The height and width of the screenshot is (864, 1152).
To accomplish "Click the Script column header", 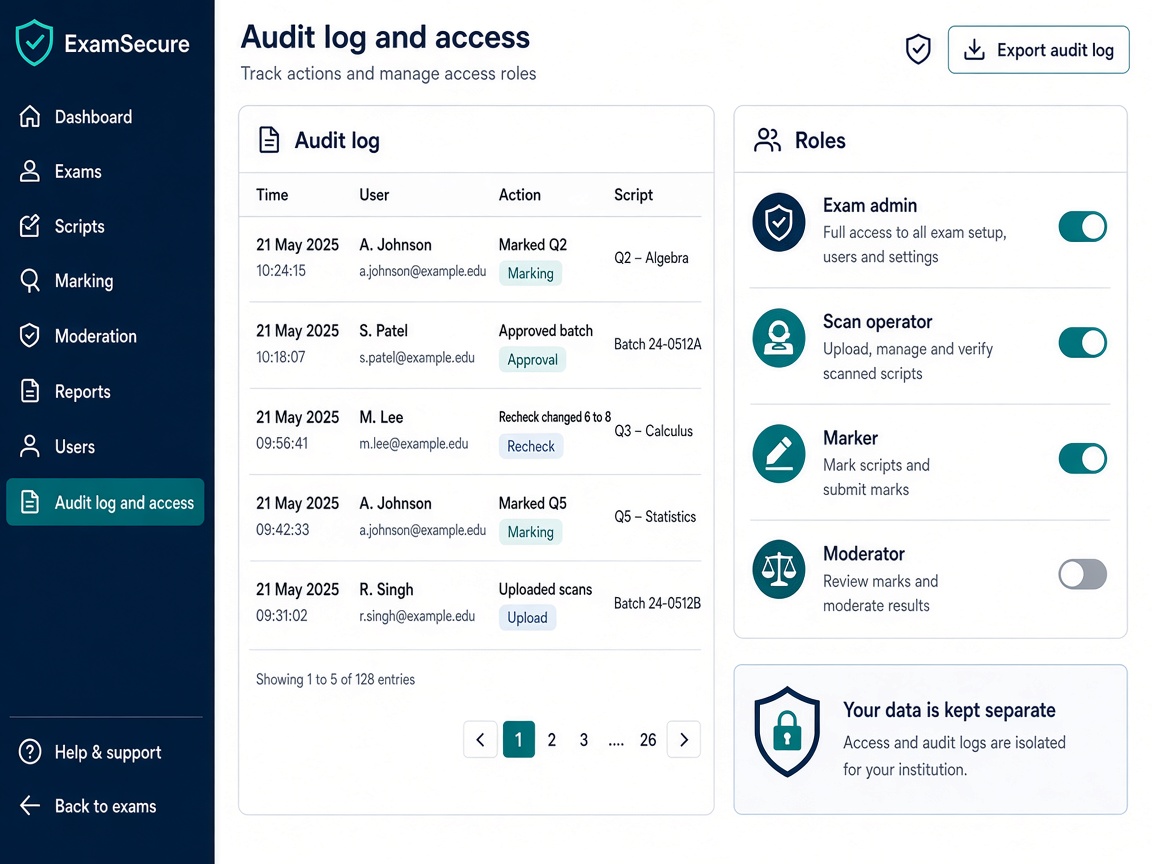I will (633, 195).
